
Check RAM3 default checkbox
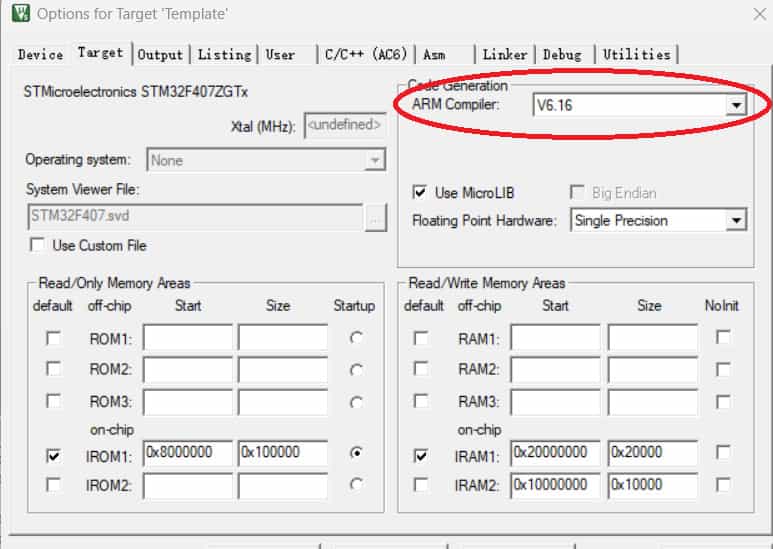(x=421, y=401)
